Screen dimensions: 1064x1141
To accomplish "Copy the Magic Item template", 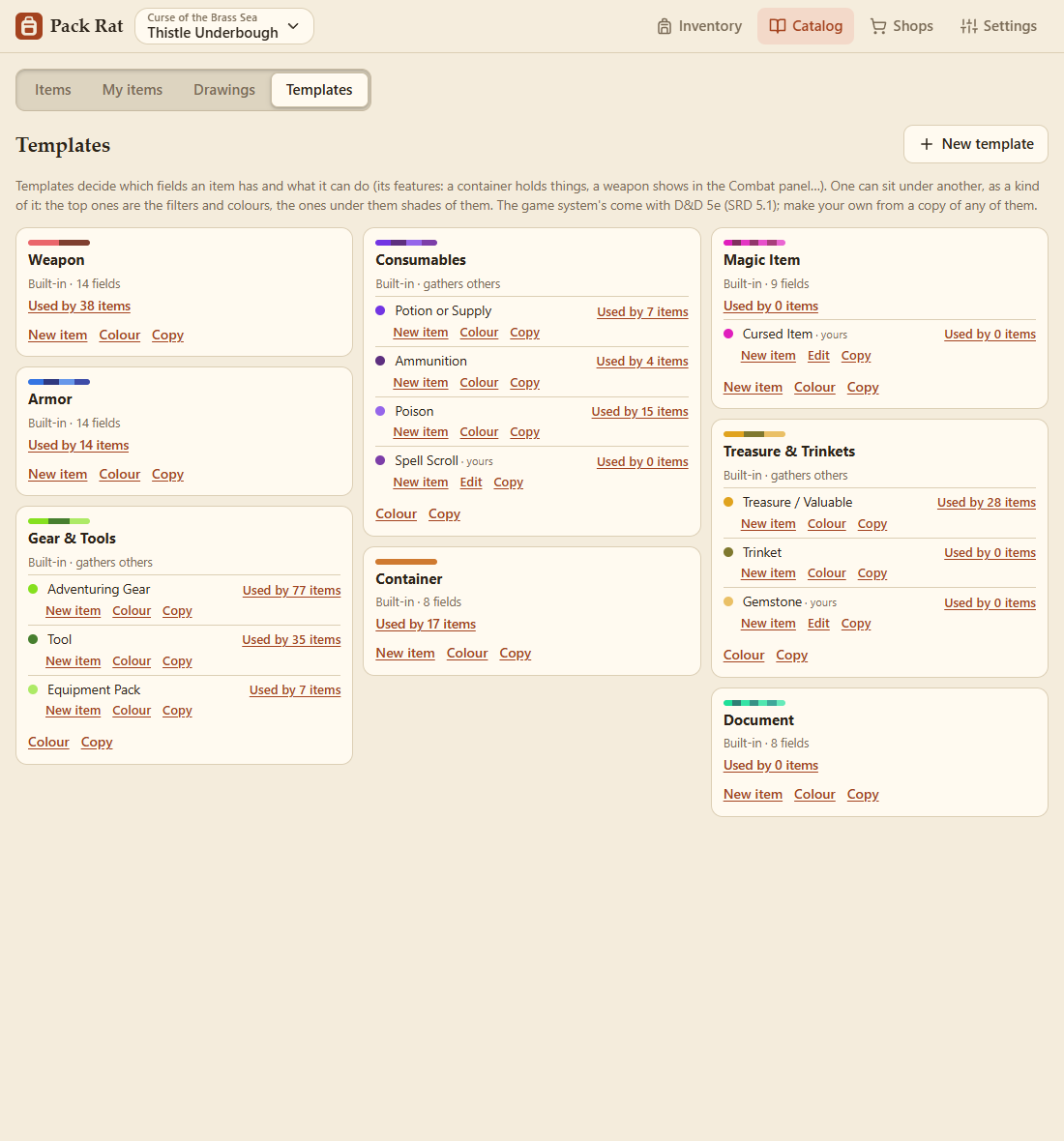I will click(863, 388).
